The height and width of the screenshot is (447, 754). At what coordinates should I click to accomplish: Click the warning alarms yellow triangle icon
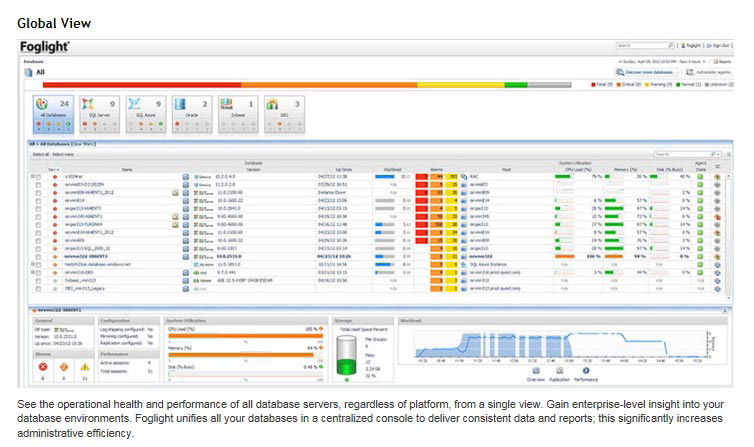click(x=85, y=367)
